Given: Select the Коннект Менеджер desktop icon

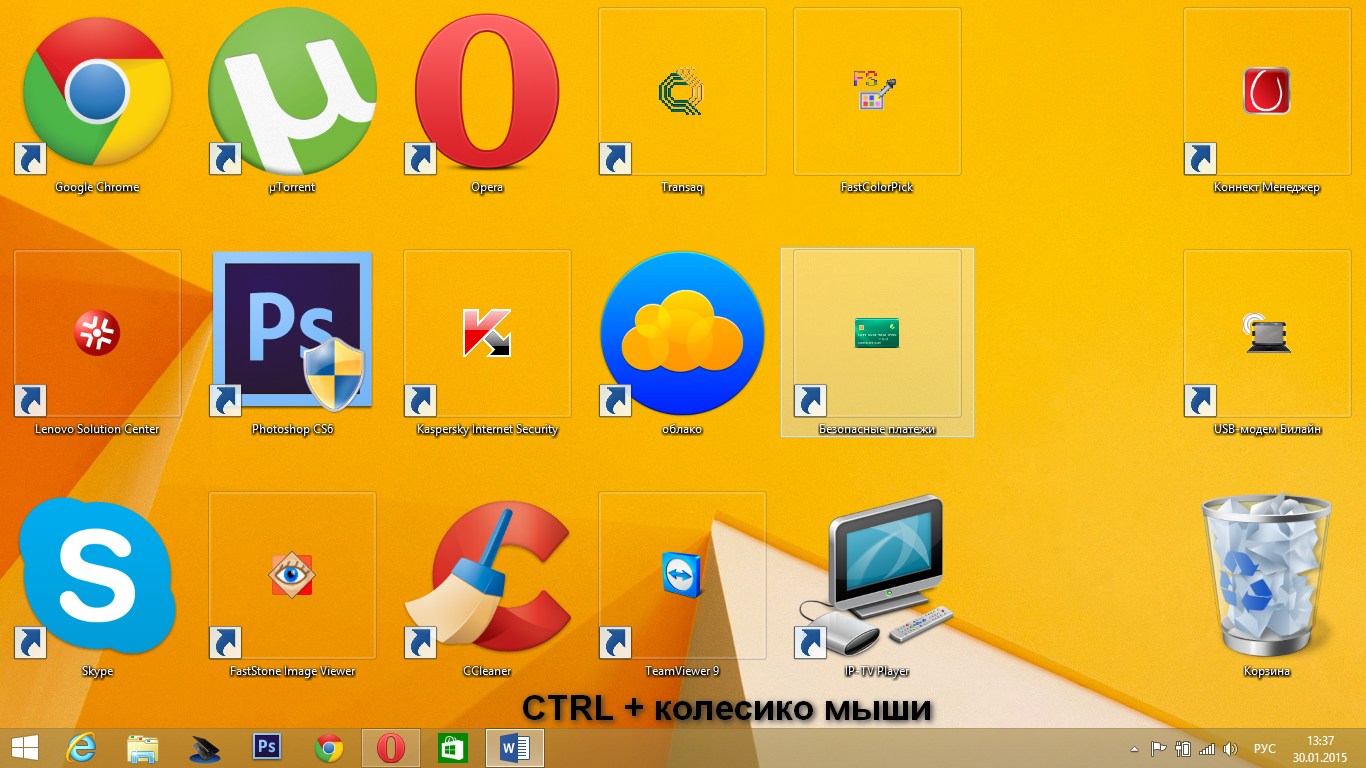Looking at the screenshot, I should point(1267,92).
